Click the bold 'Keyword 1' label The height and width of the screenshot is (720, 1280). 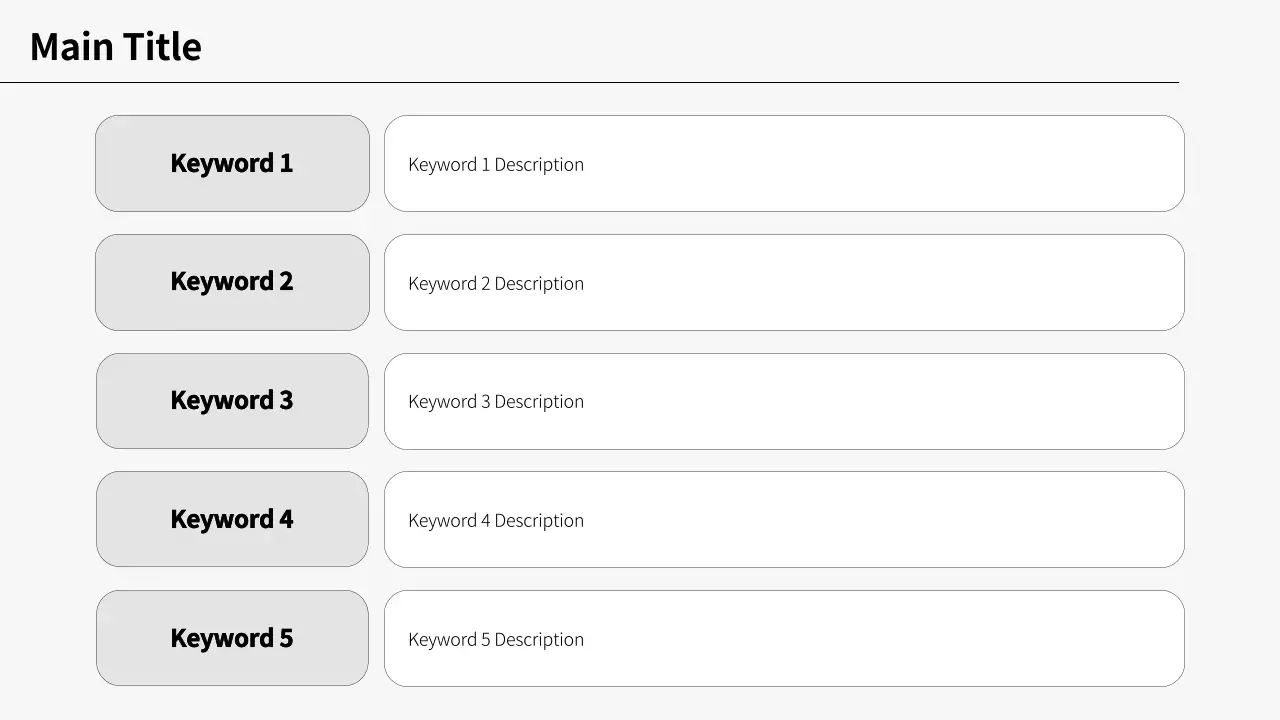click(x=232, y=163)
